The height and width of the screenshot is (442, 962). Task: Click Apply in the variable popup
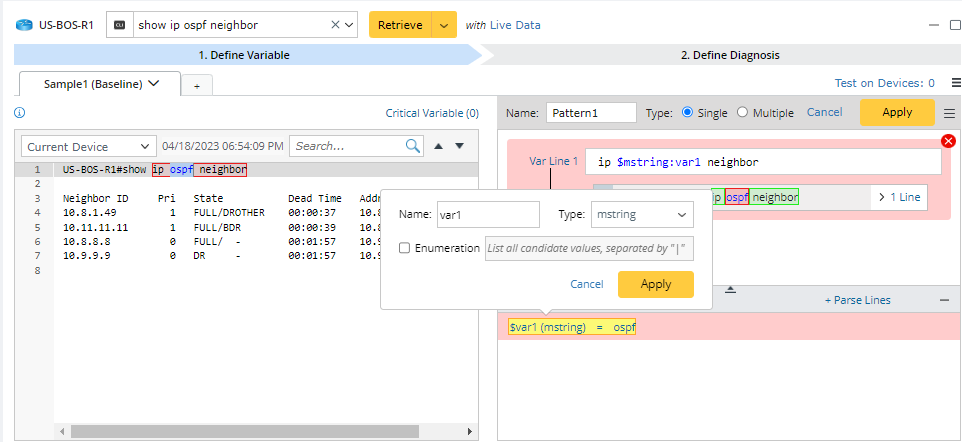tap(655, 284)
